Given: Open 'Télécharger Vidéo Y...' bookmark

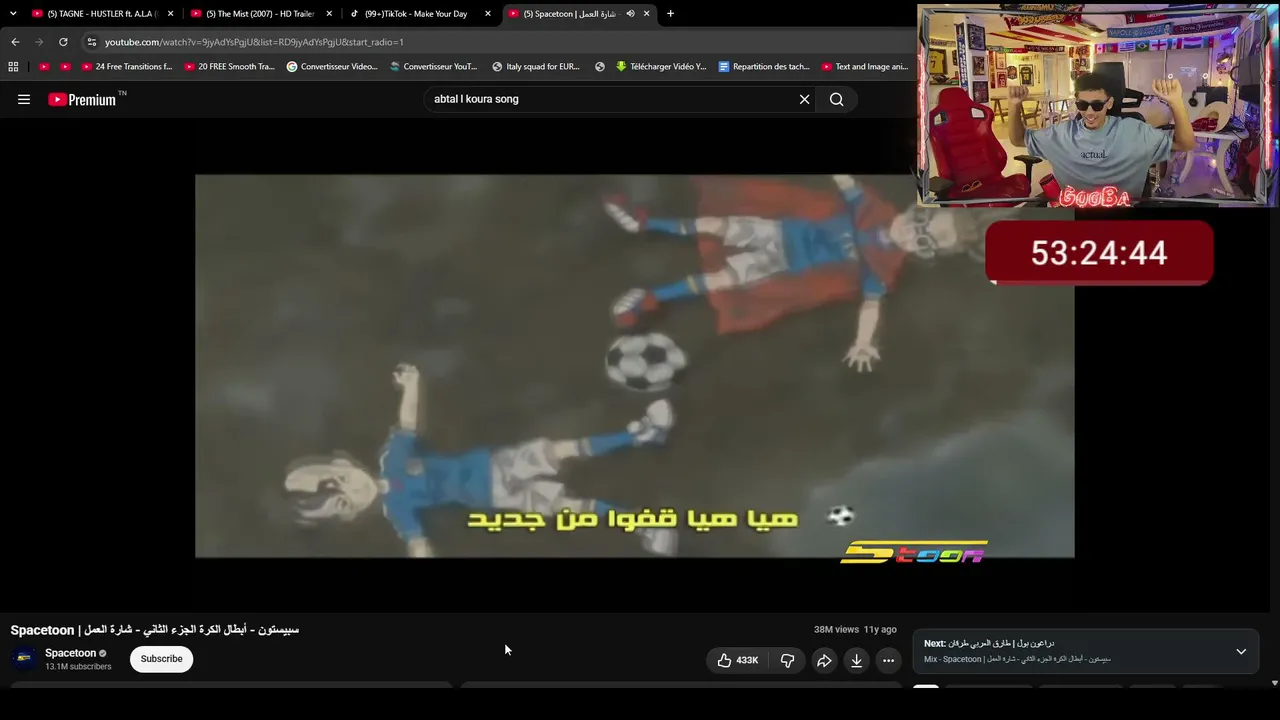Looking at the screenshot, I should (661, 67).
